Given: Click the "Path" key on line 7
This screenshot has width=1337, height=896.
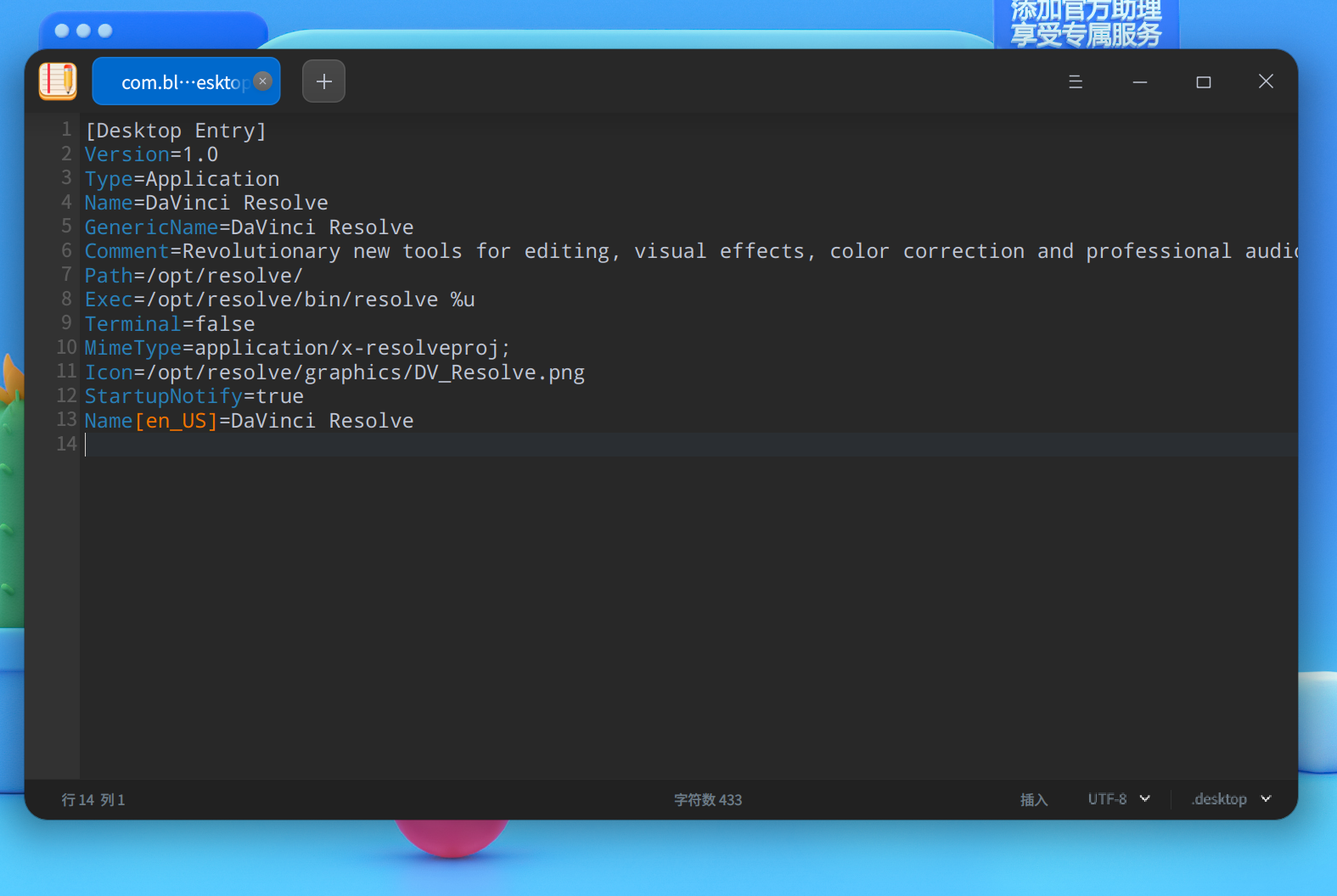Looking at the screenshot, I should point(109,276).
